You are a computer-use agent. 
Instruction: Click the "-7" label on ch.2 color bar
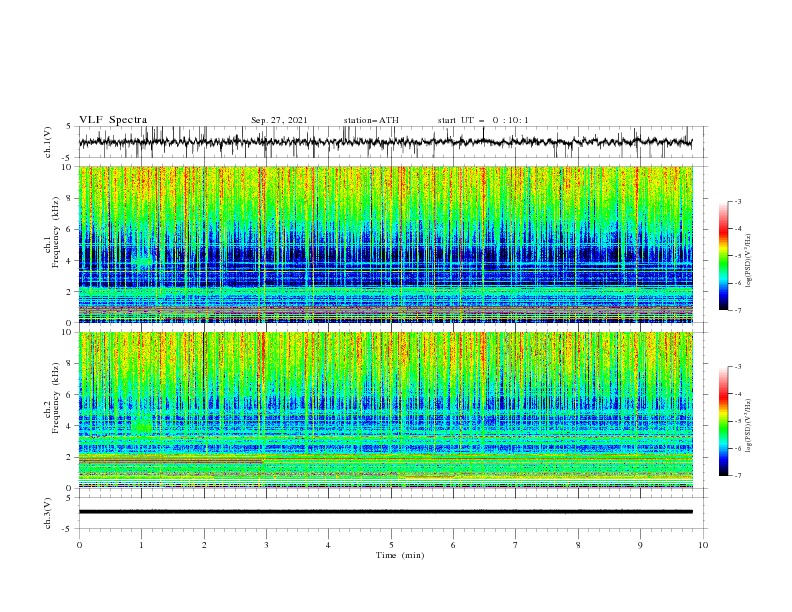(x=738, y=476)
